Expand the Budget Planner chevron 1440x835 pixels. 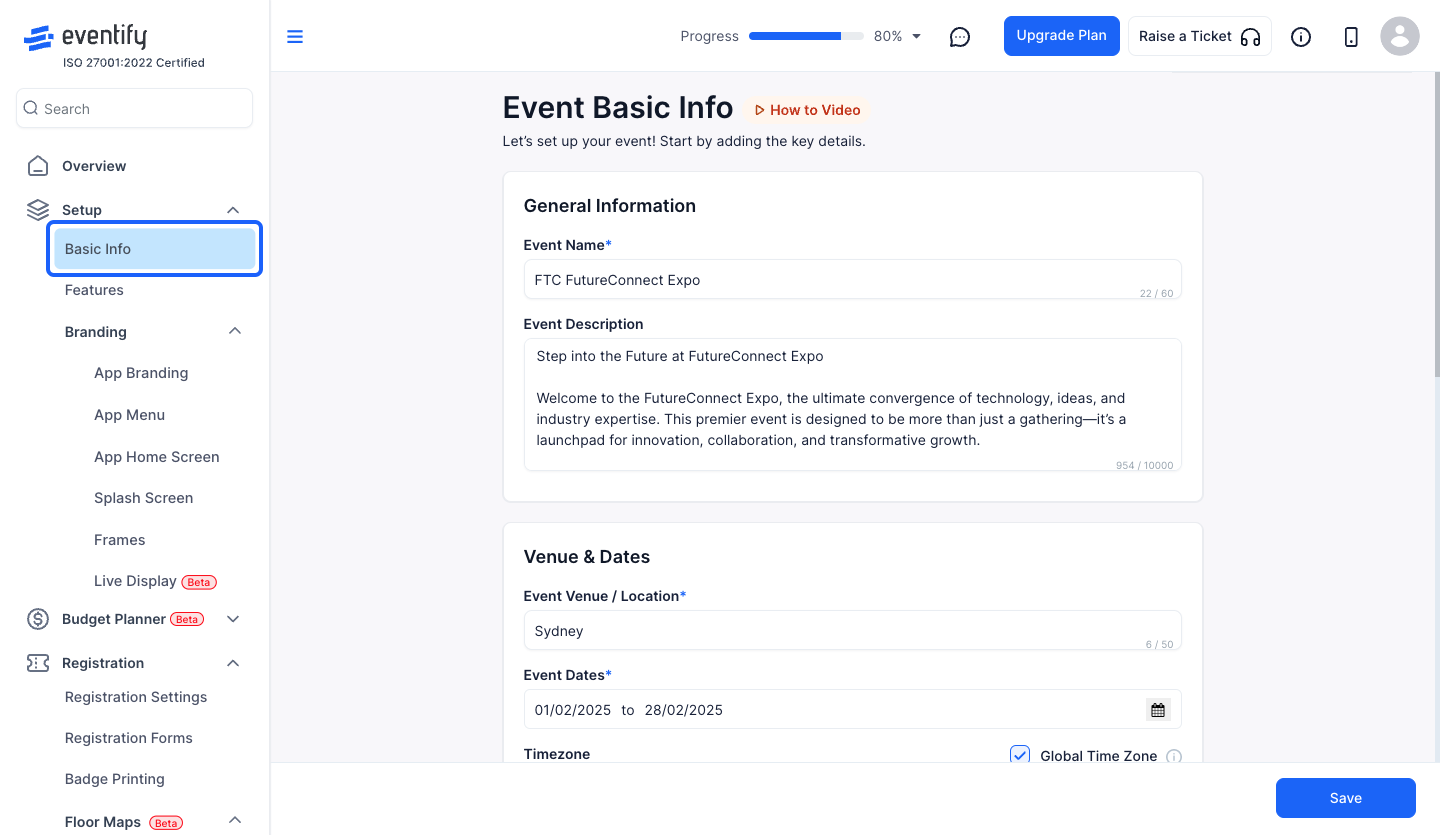(233, 619)
